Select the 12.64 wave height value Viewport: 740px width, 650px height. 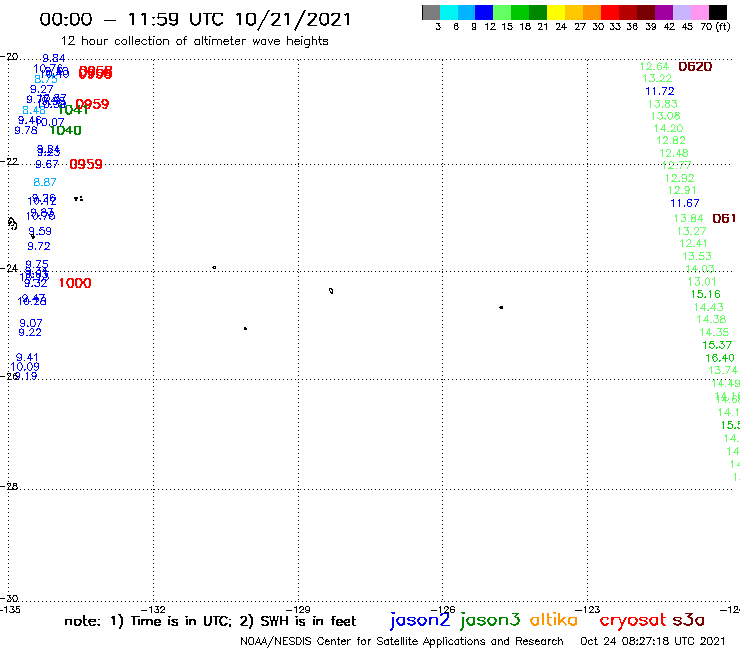click(x=654, y=67)
